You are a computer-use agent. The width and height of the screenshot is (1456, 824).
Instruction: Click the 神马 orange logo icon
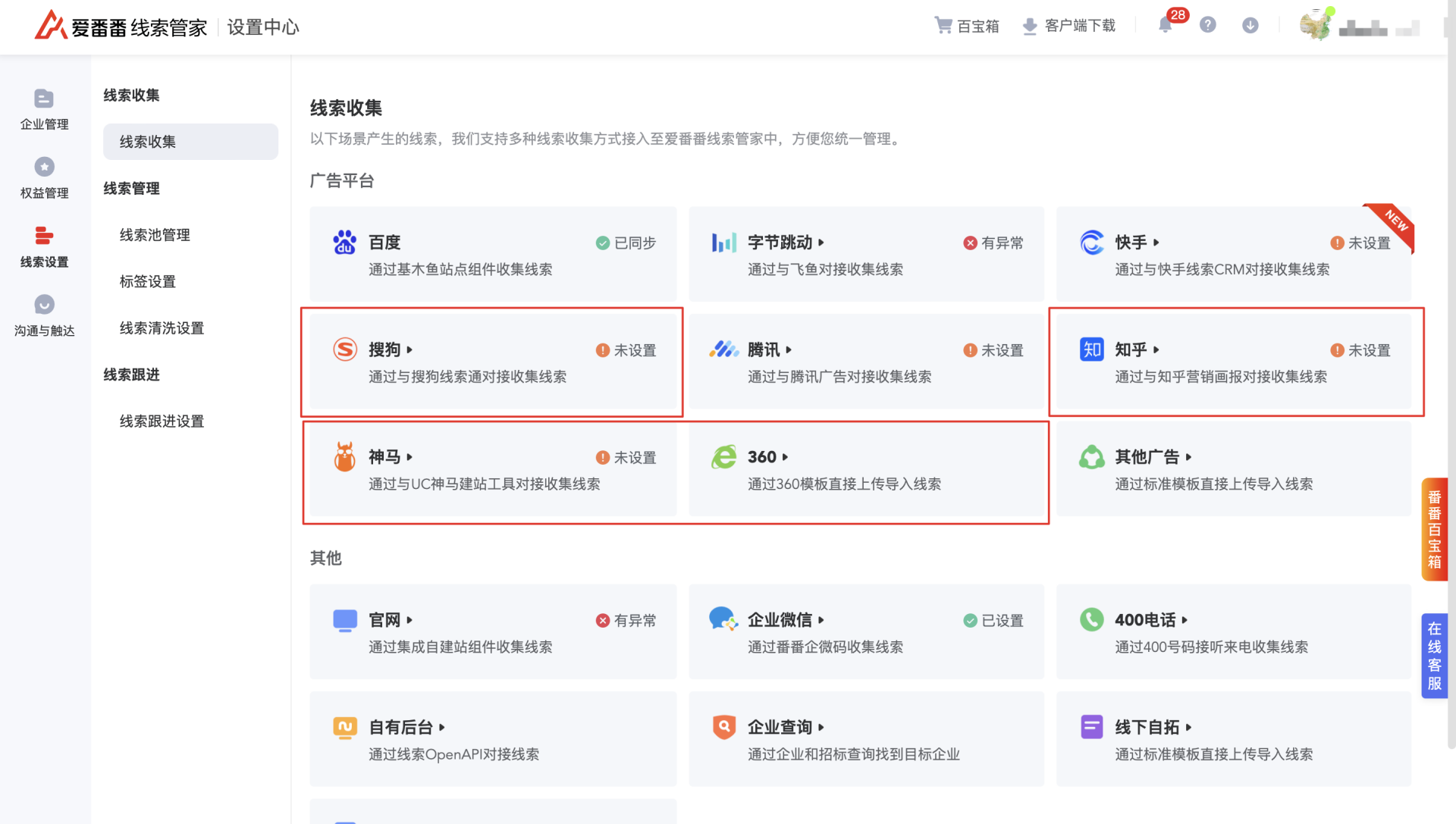pos(345,457)
